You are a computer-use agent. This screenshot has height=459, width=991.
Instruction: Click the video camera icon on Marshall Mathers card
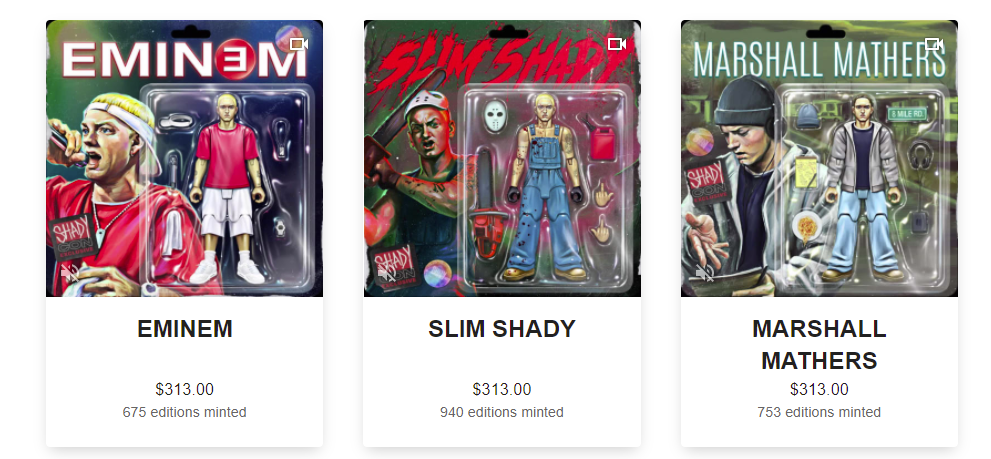934,44
